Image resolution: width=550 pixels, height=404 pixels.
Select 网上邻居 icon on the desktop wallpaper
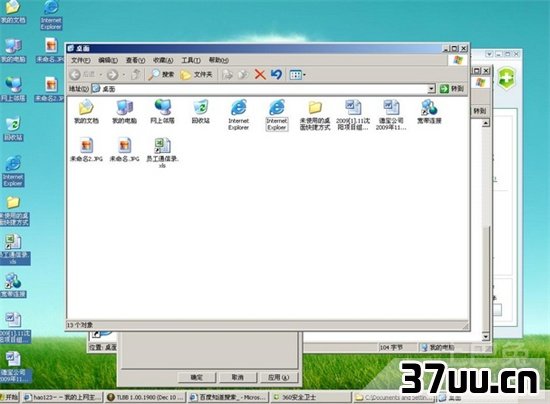13,89
